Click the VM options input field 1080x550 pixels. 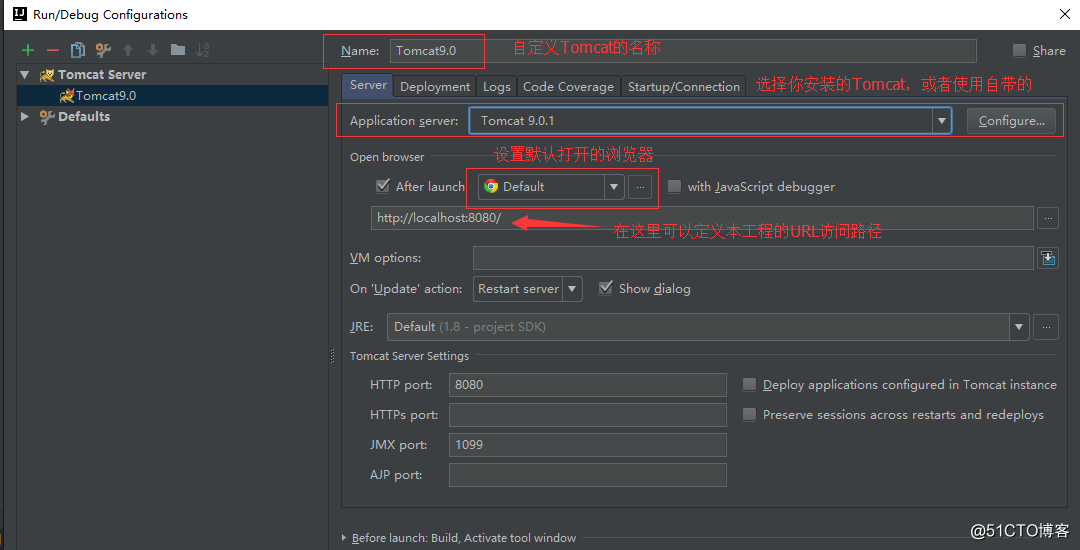point(753,258)
